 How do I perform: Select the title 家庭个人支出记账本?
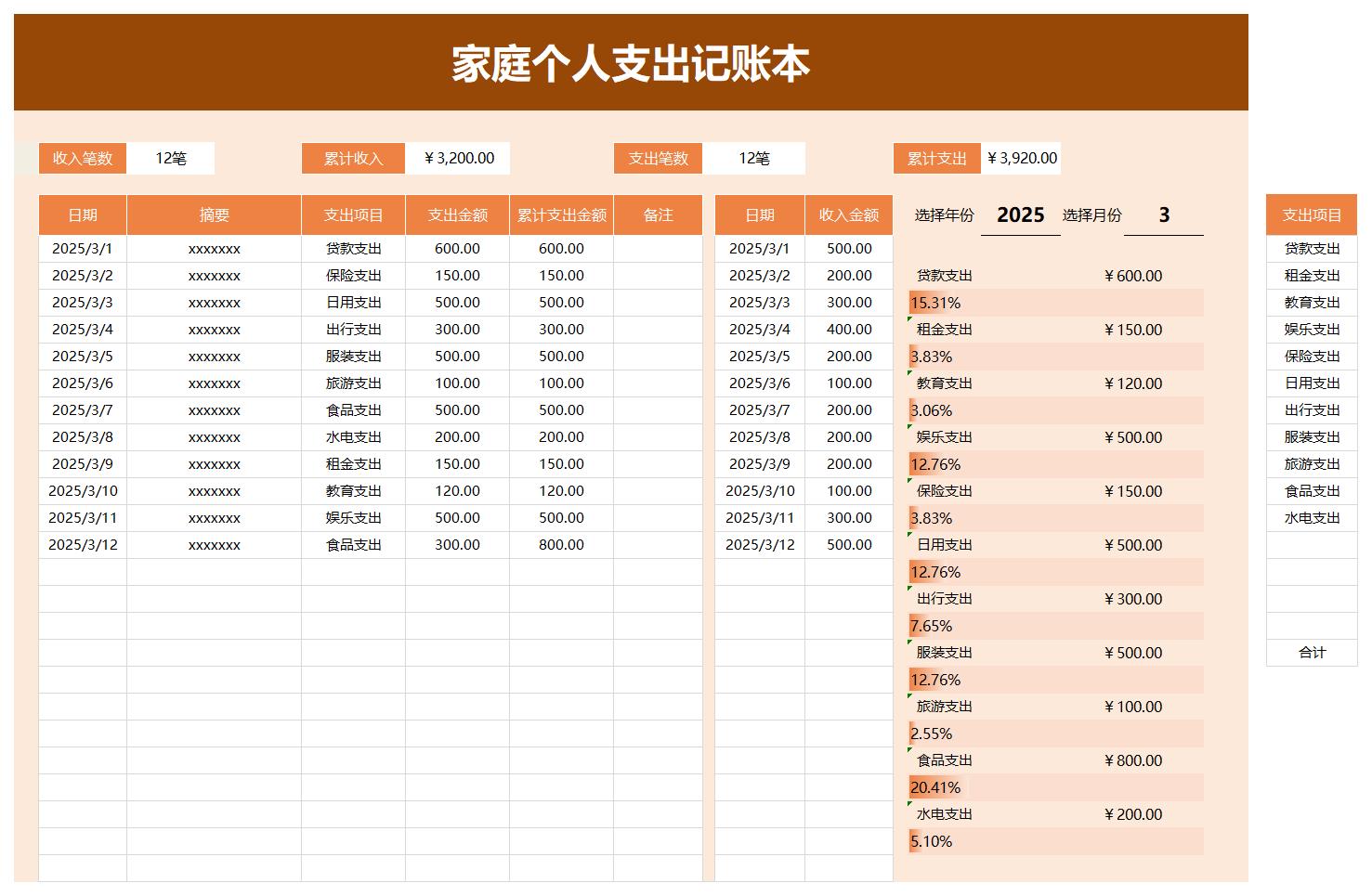pyautogui.click(x=631, y=64)
